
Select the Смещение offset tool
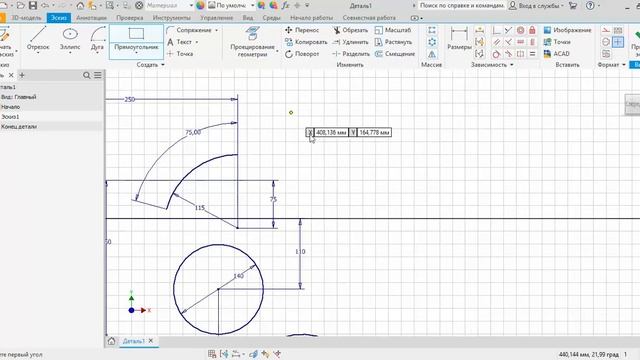click(394, 54)
